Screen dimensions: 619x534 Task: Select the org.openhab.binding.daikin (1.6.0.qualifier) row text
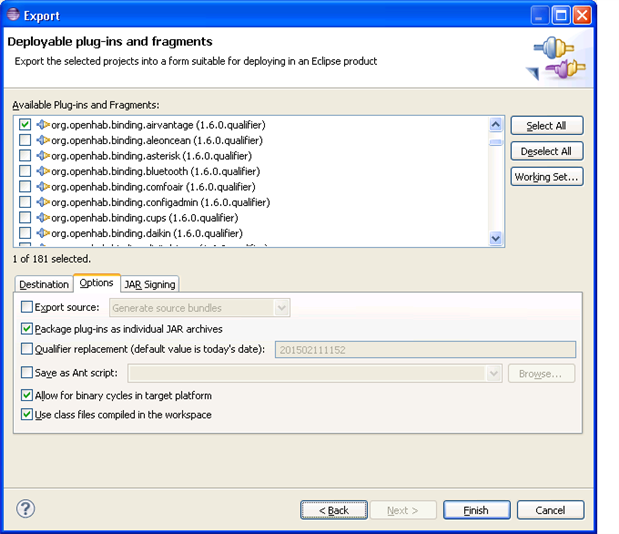pos(147,233)
